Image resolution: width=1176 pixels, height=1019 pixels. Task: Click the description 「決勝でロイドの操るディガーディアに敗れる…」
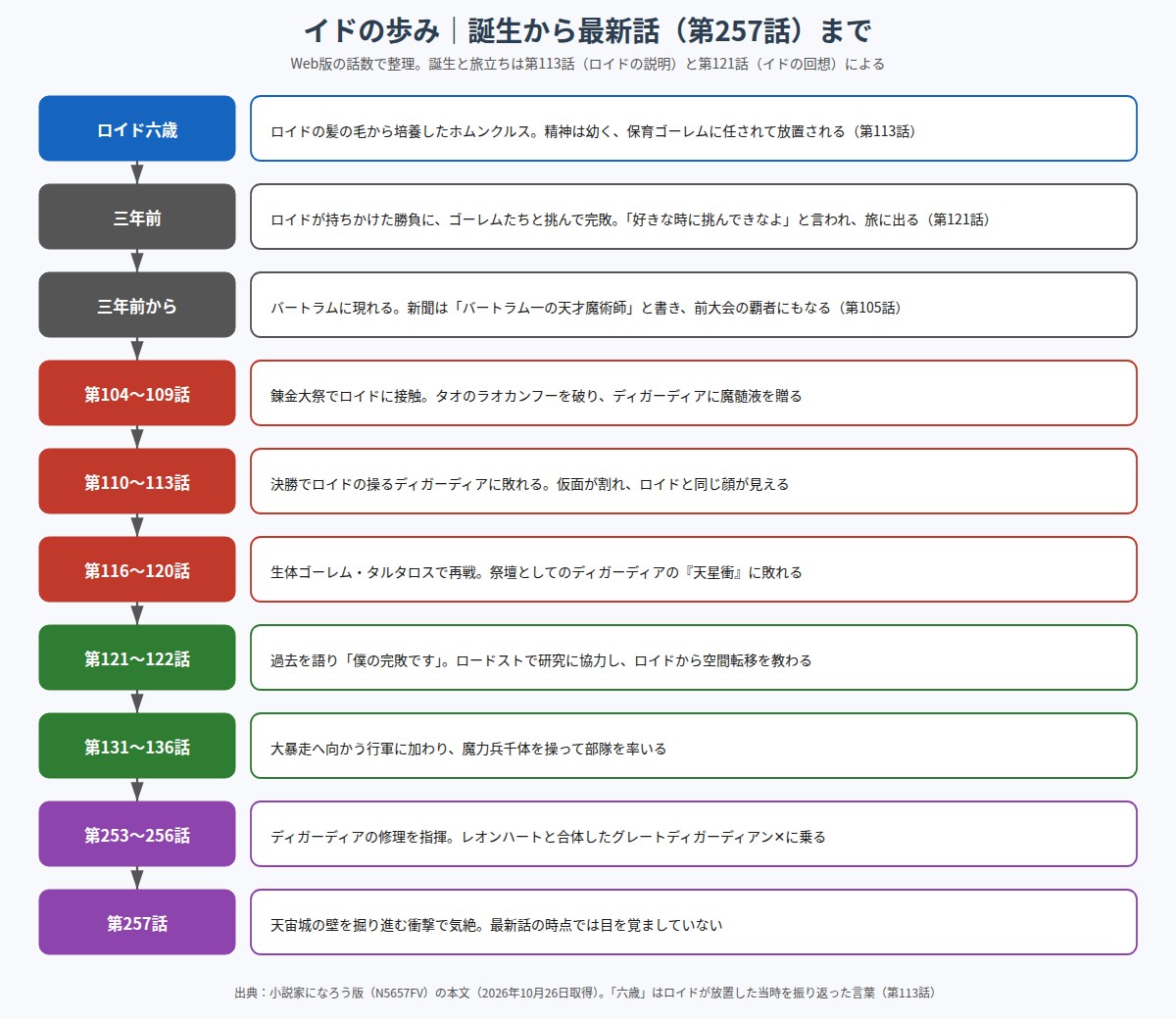(694, 481)
